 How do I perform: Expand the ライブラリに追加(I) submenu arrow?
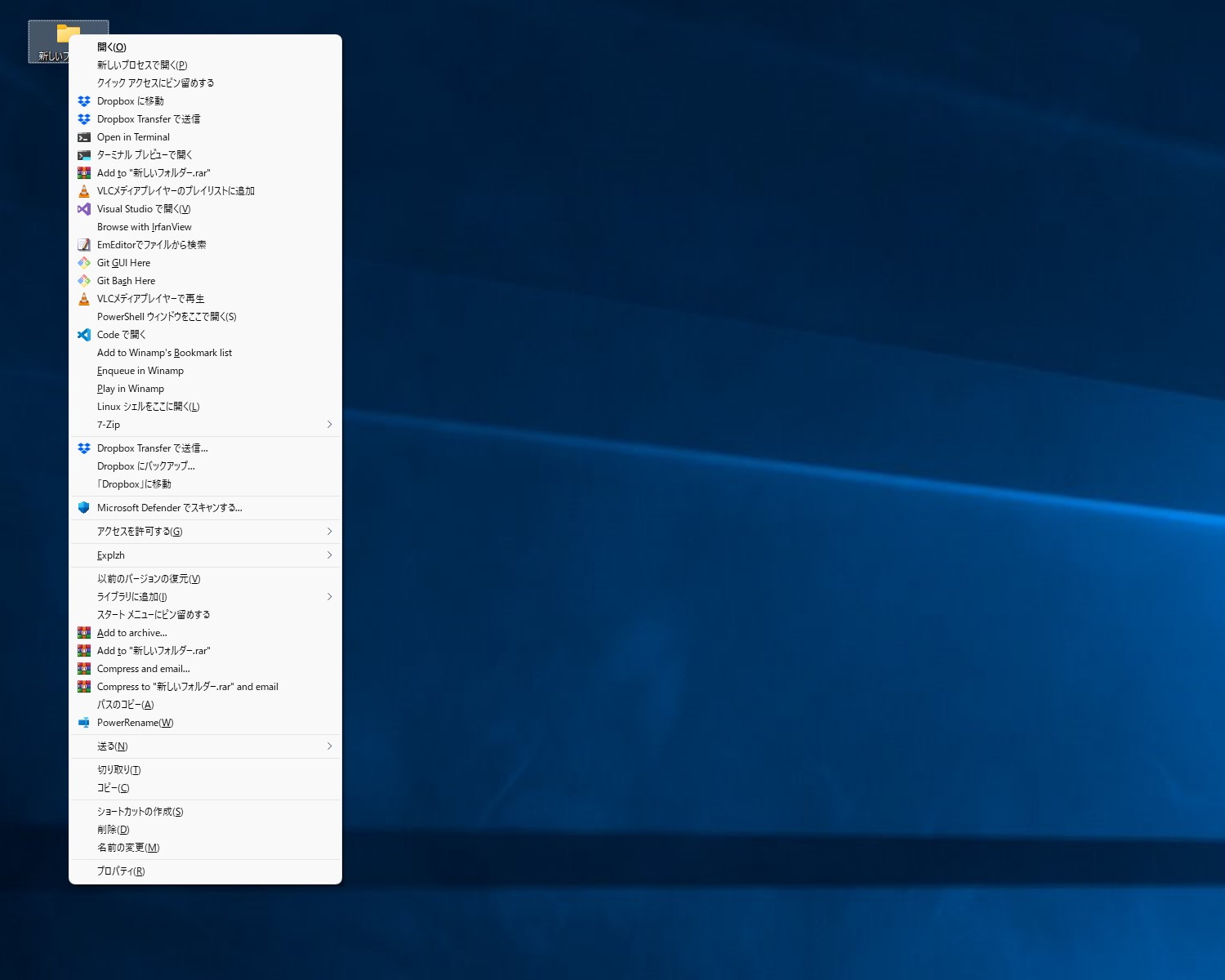tap(329, 597)
